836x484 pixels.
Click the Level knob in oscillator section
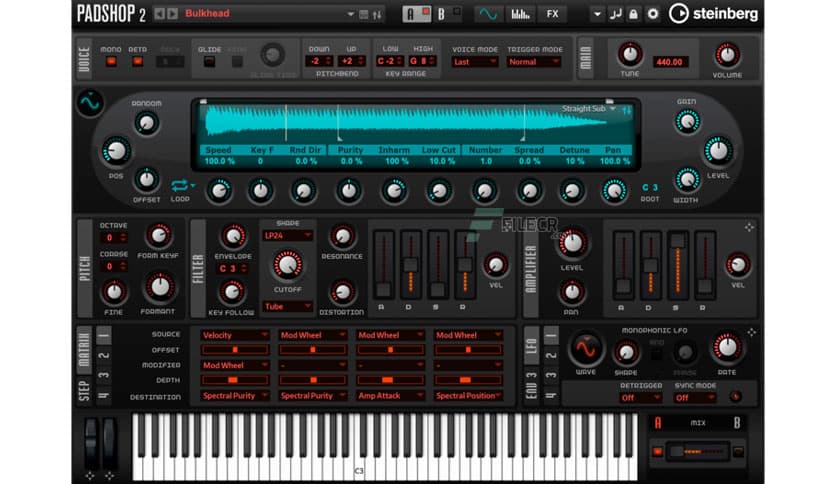(718, 151)
